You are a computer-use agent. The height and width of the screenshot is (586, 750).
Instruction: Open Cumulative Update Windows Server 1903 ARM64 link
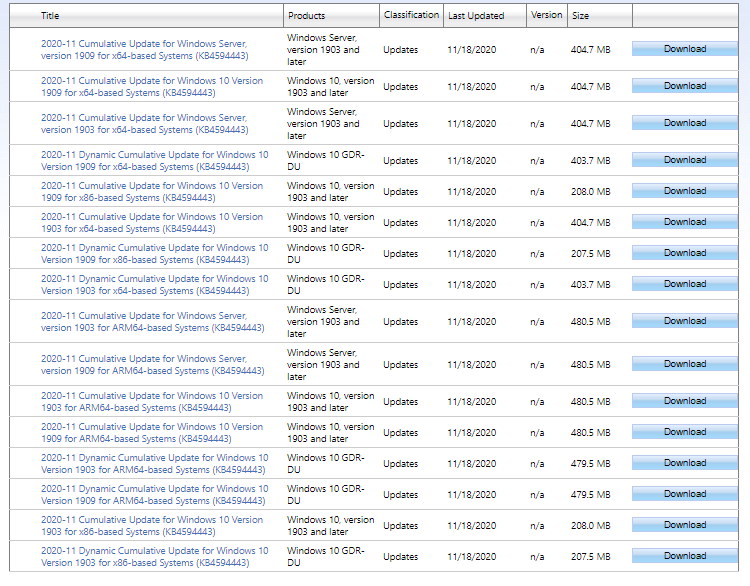[153, 322]
